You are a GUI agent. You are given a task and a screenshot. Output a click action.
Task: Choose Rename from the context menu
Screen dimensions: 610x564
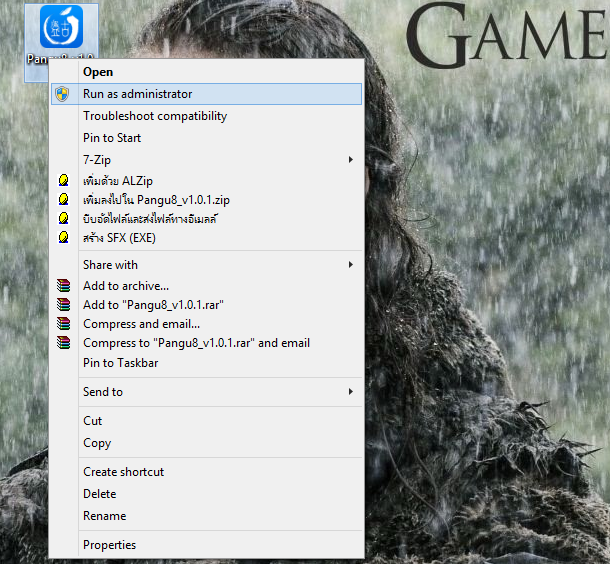pos(207,516)
